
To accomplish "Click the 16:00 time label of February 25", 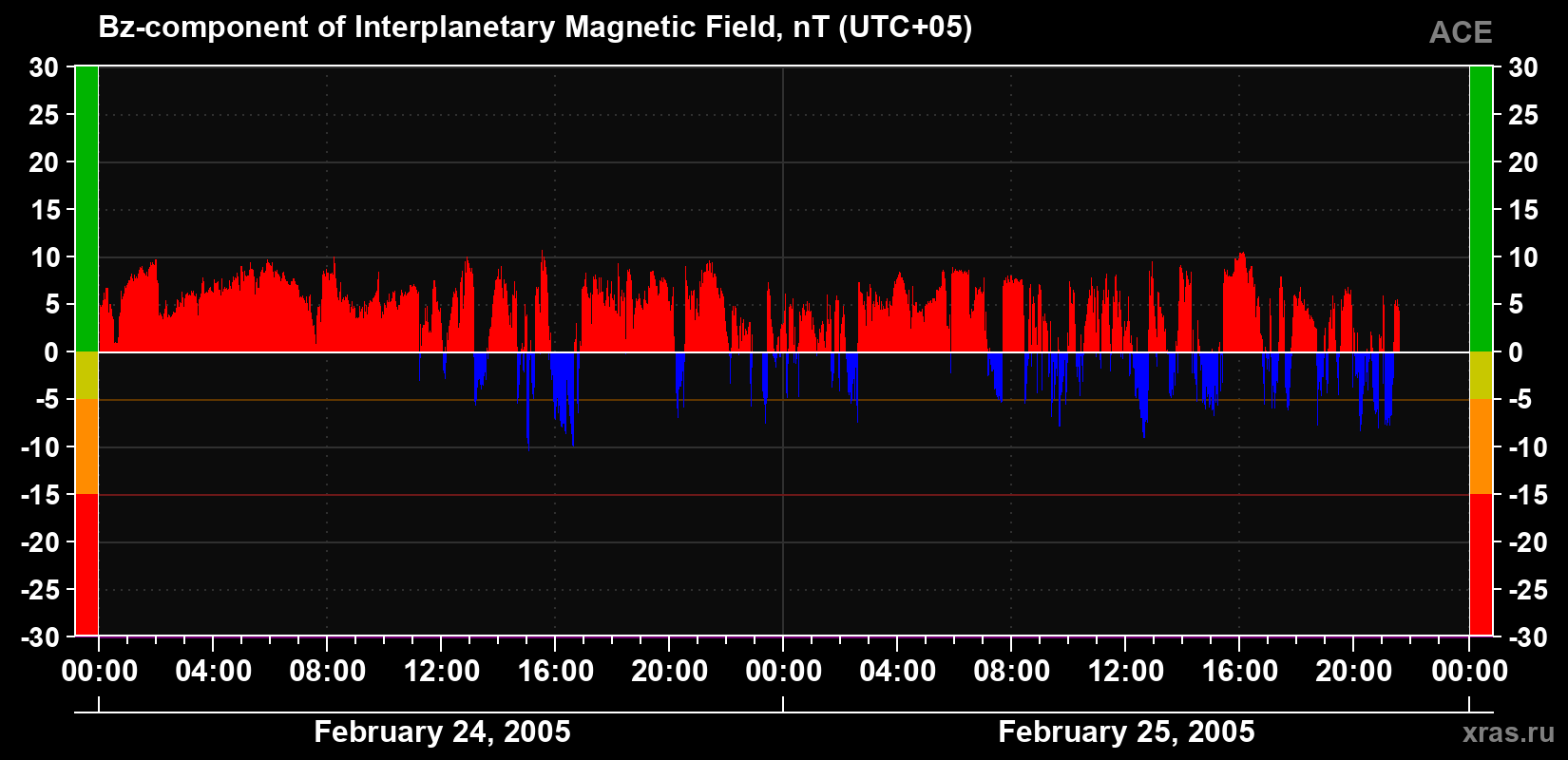I will pos(1240,671).
